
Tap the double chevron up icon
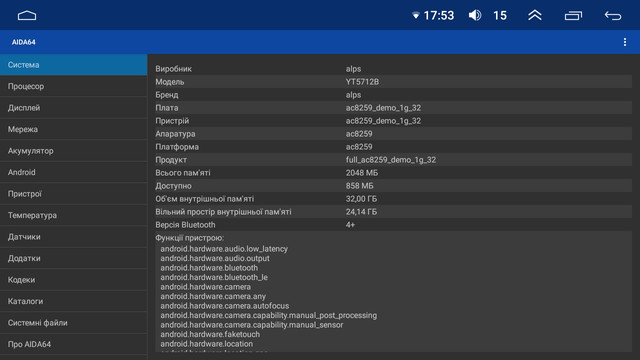[x=535, y=16]
